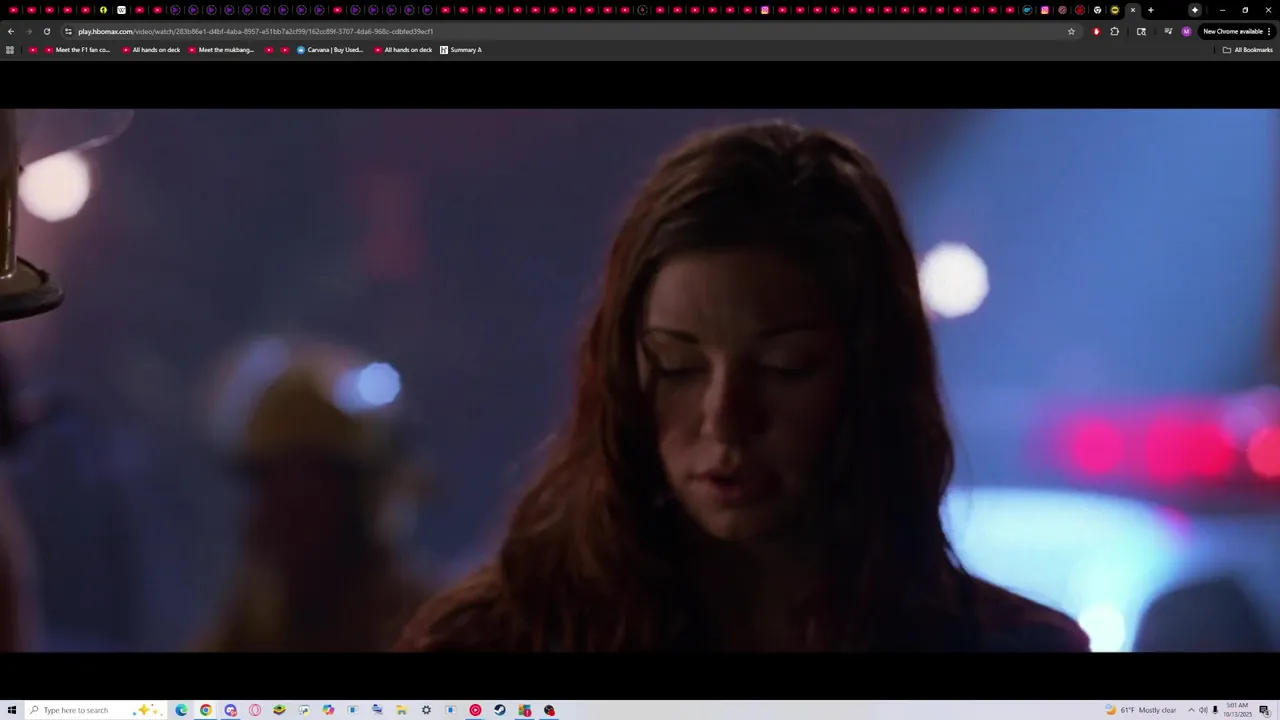
Task: Open the BlueStacks taskbar icon
Action: (x=279, y=710)
